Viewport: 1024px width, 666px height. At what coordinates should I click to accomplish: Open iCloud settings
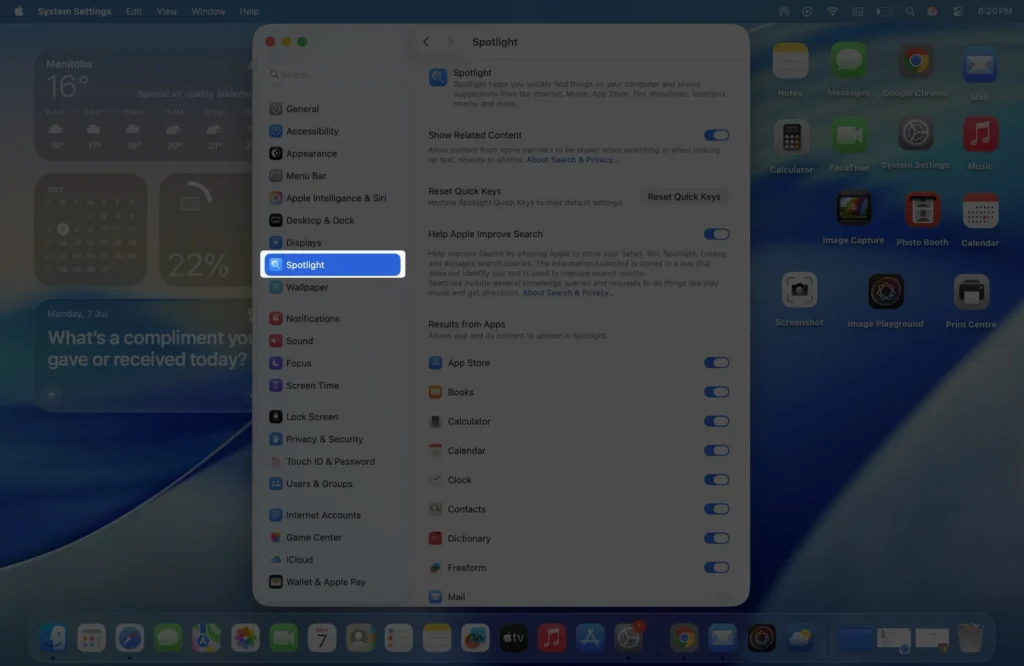(297, 559)
